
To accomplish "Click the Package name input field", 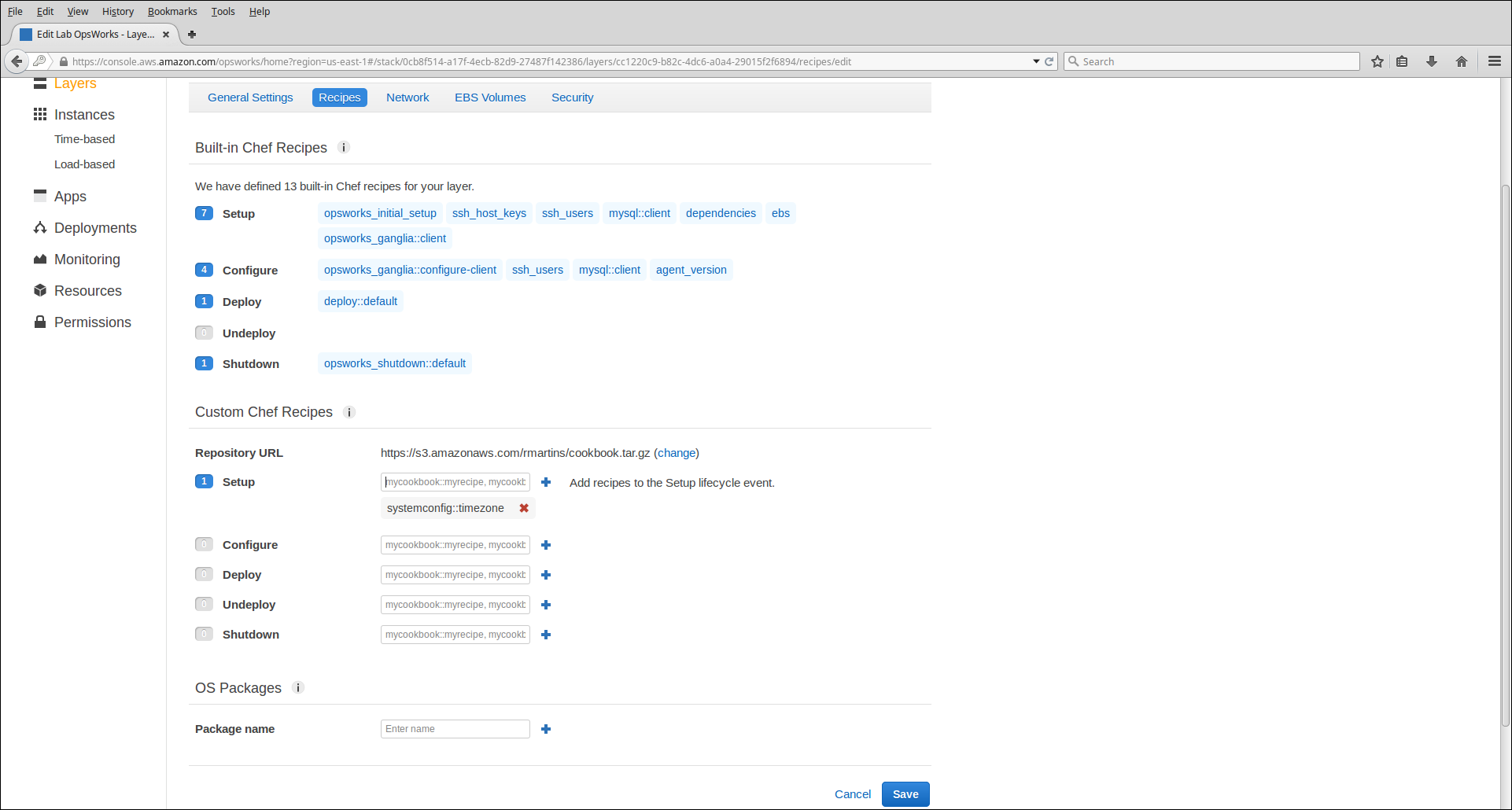I will (x=455, y=729).
